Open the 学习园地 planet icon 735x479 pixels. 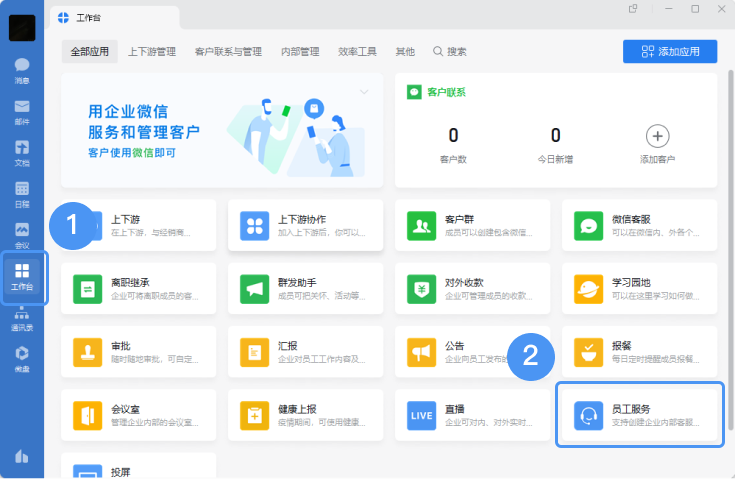click(x=588, y=289)
